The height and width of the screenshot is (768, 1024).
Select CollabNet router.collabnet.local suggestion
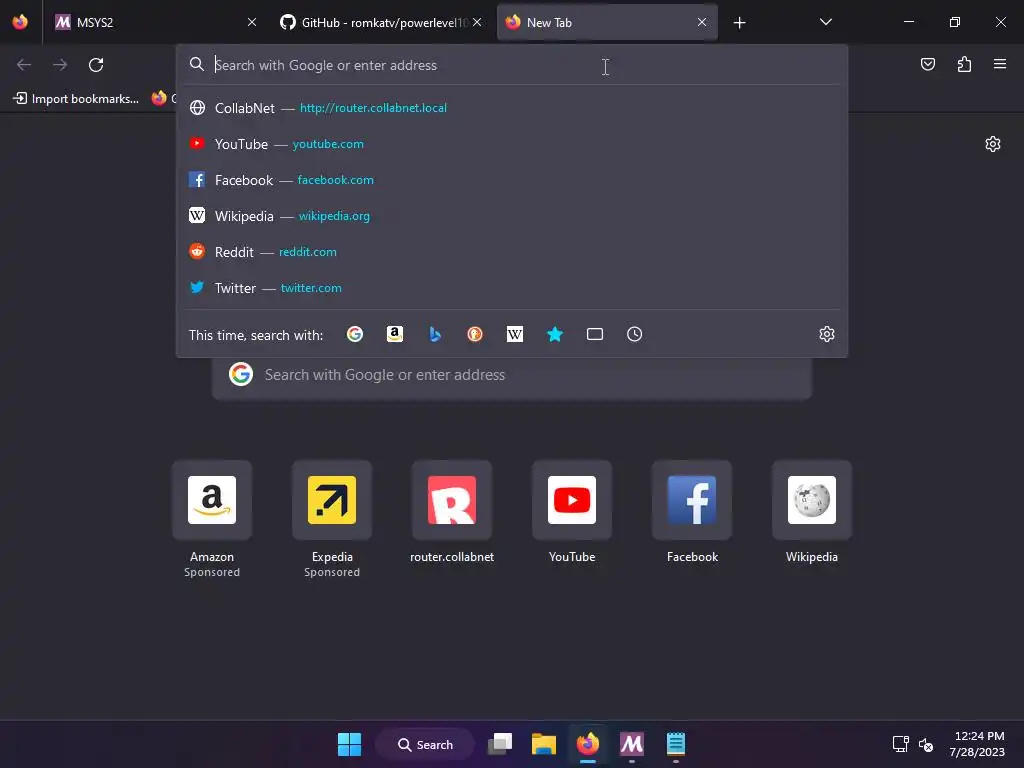click(512, 108)
